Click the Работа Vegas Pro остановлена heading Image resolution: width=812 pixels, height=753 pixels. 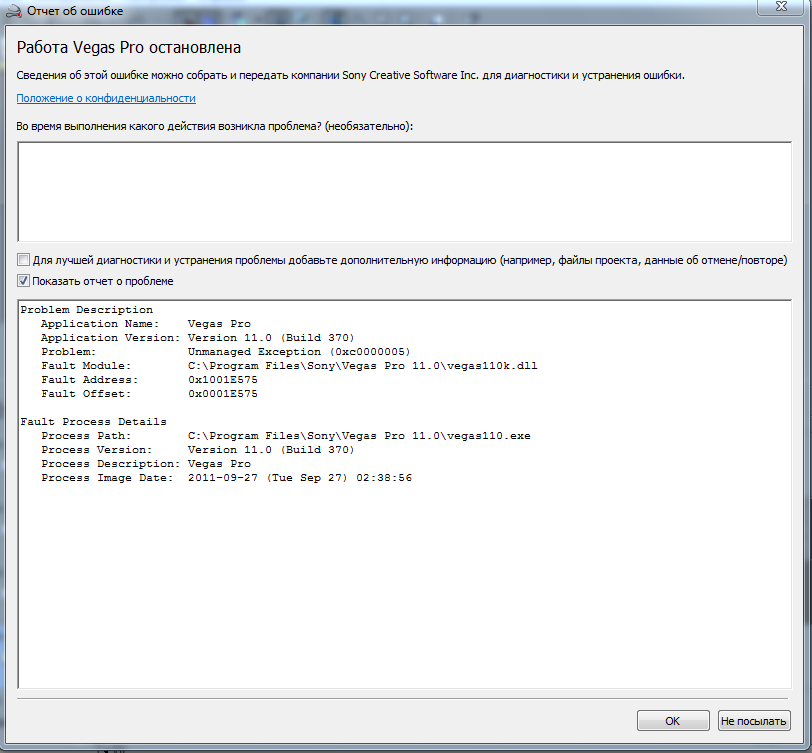pos(129,48)
